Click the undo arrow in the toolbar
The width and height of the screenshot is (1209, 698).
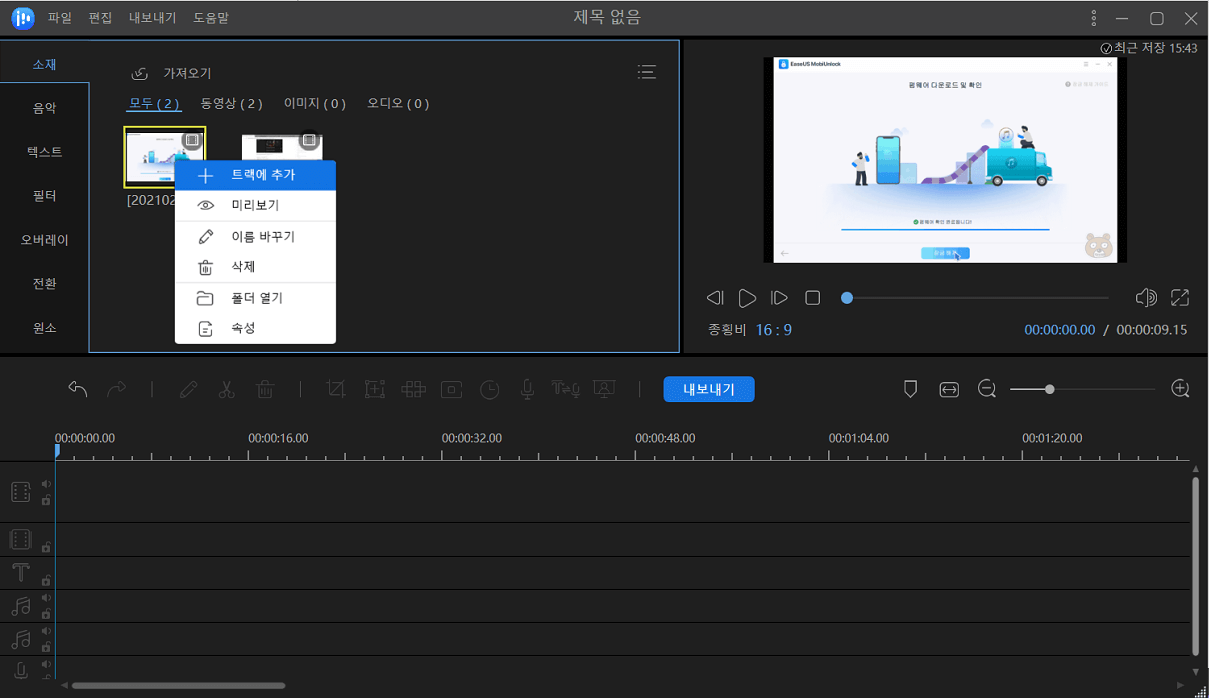point(78,390)
